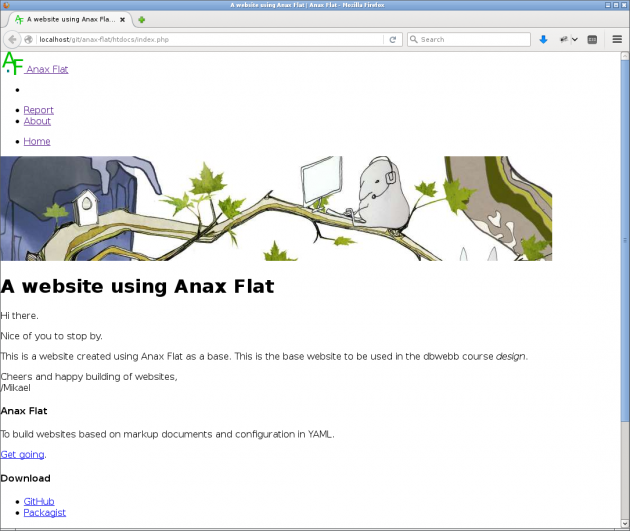Click the developer tools toolbar icon

(x=564, y=39)
